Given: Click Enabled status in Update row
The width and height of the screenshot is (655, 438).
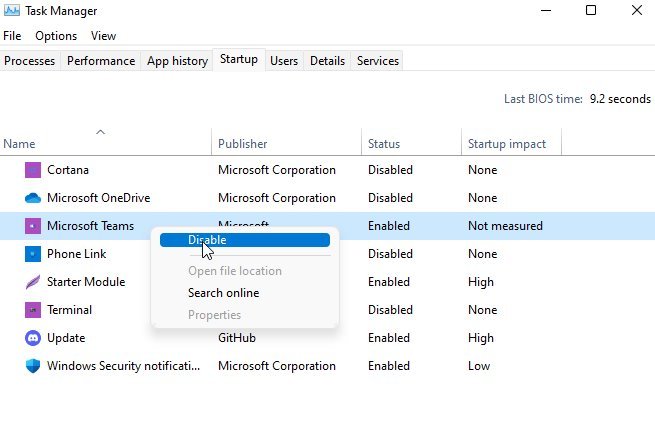Looking at the screenshot, I should point(389,338).
